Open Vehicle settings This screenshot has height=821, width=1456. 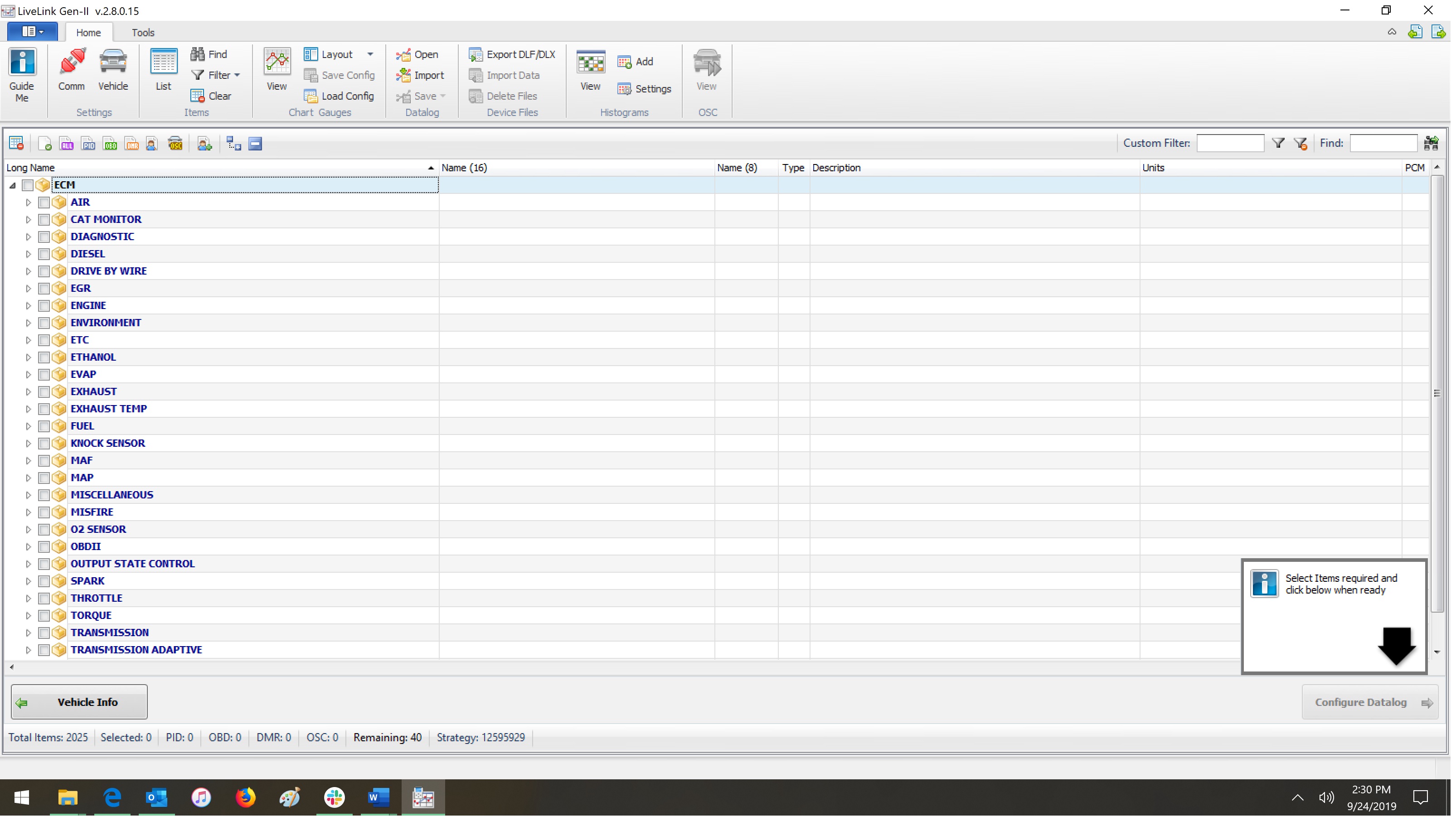tap(113, 70)
